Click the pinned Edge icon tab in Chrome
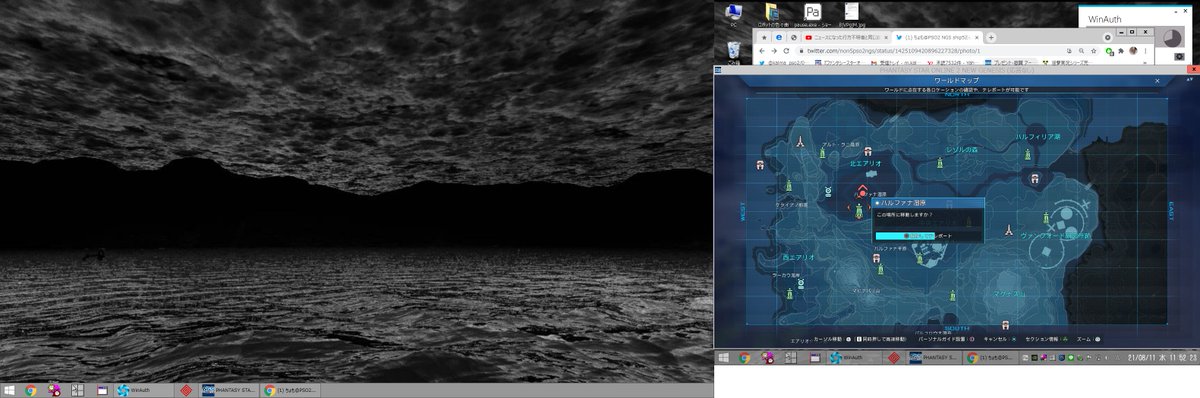This screenshot has width=1200, height=398. 779,37
